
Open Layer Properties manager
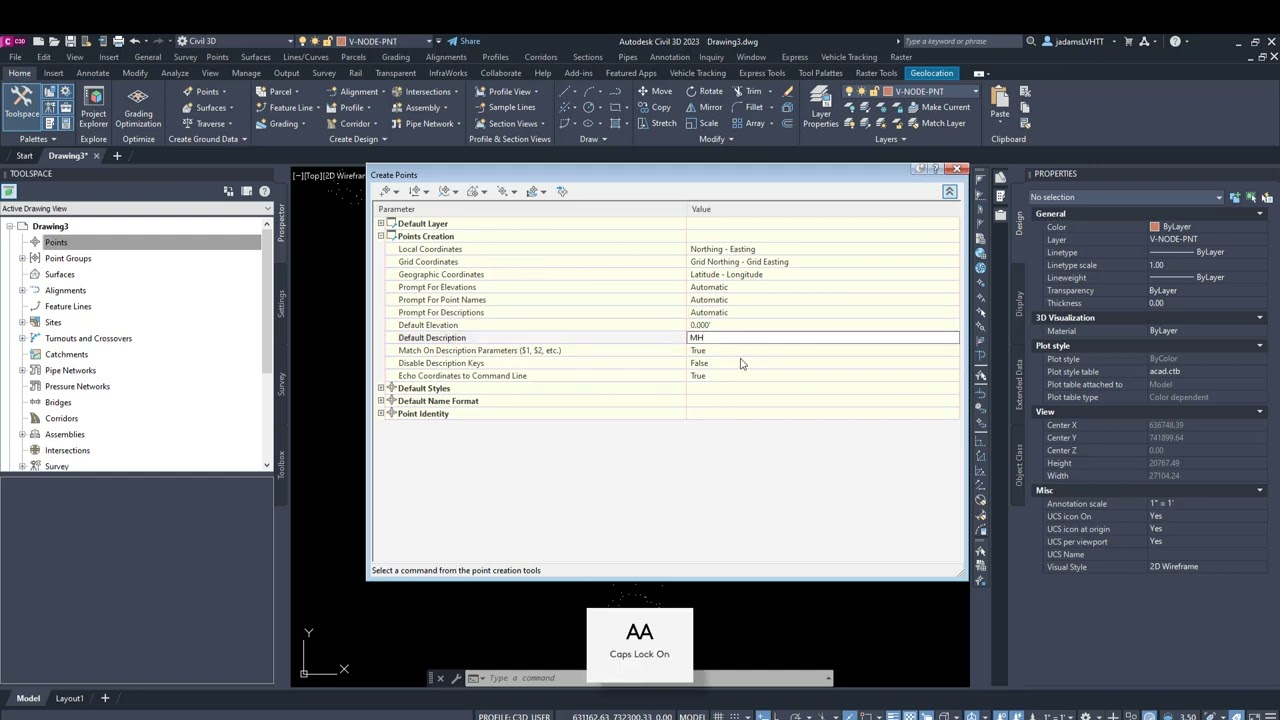(x=821, y=108)
